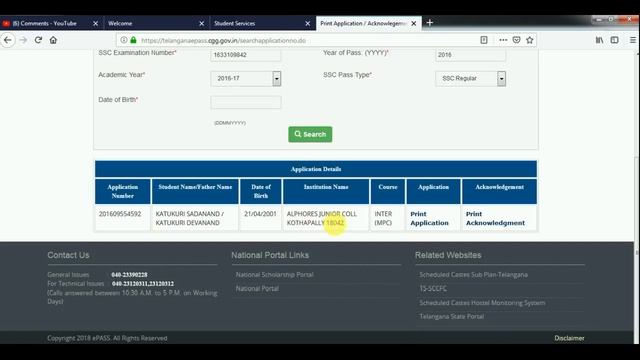Image resolution: width=640 pixels, height=360 pixels.
Task: Click Institution Name column header
Action: point(326,191)
